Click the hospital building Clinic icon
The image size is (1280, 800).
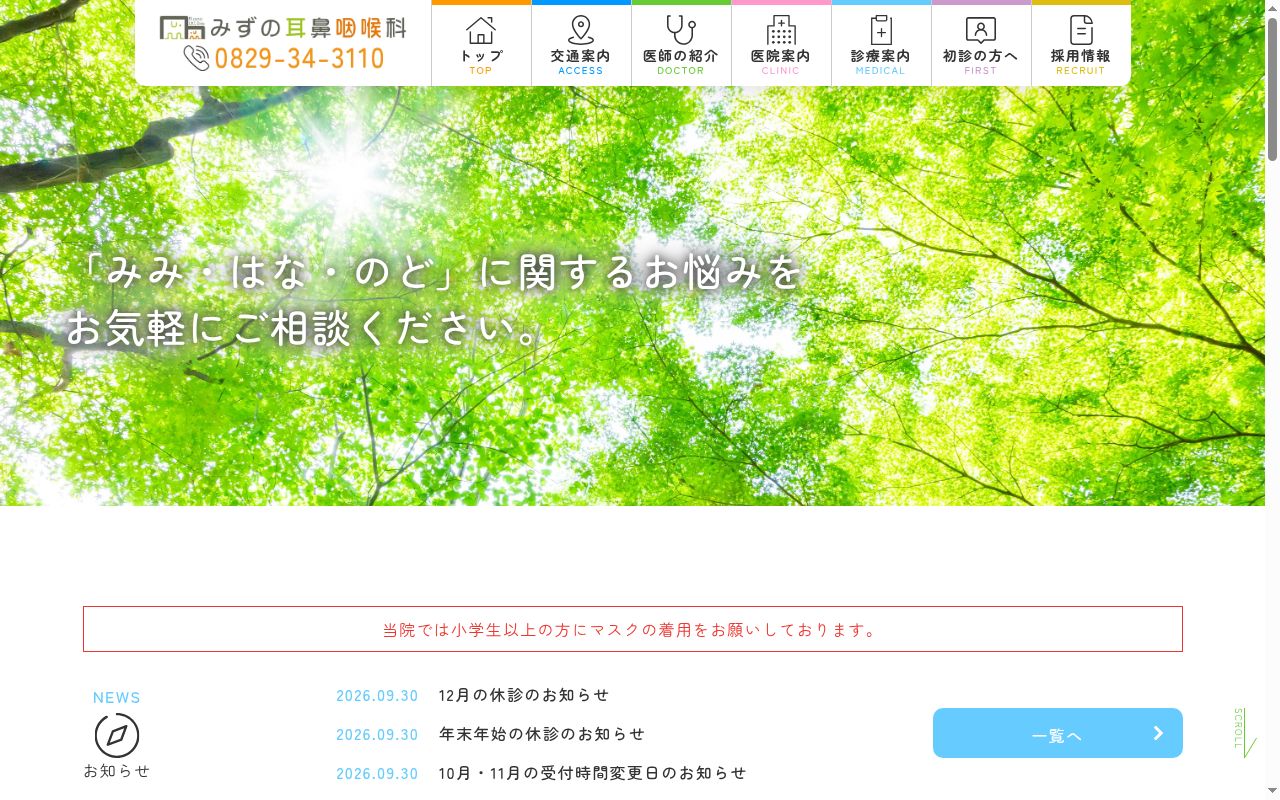781,30
